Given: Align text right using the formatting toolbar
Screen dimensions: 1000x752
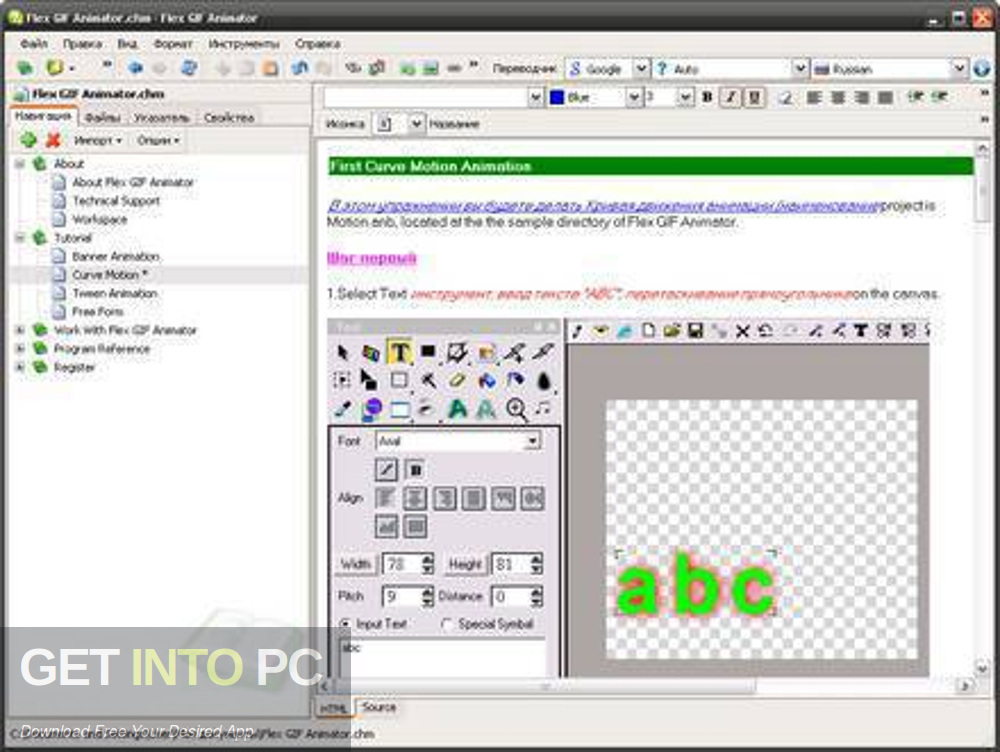Looking at the screenshot, I should (x=861, y=98).
